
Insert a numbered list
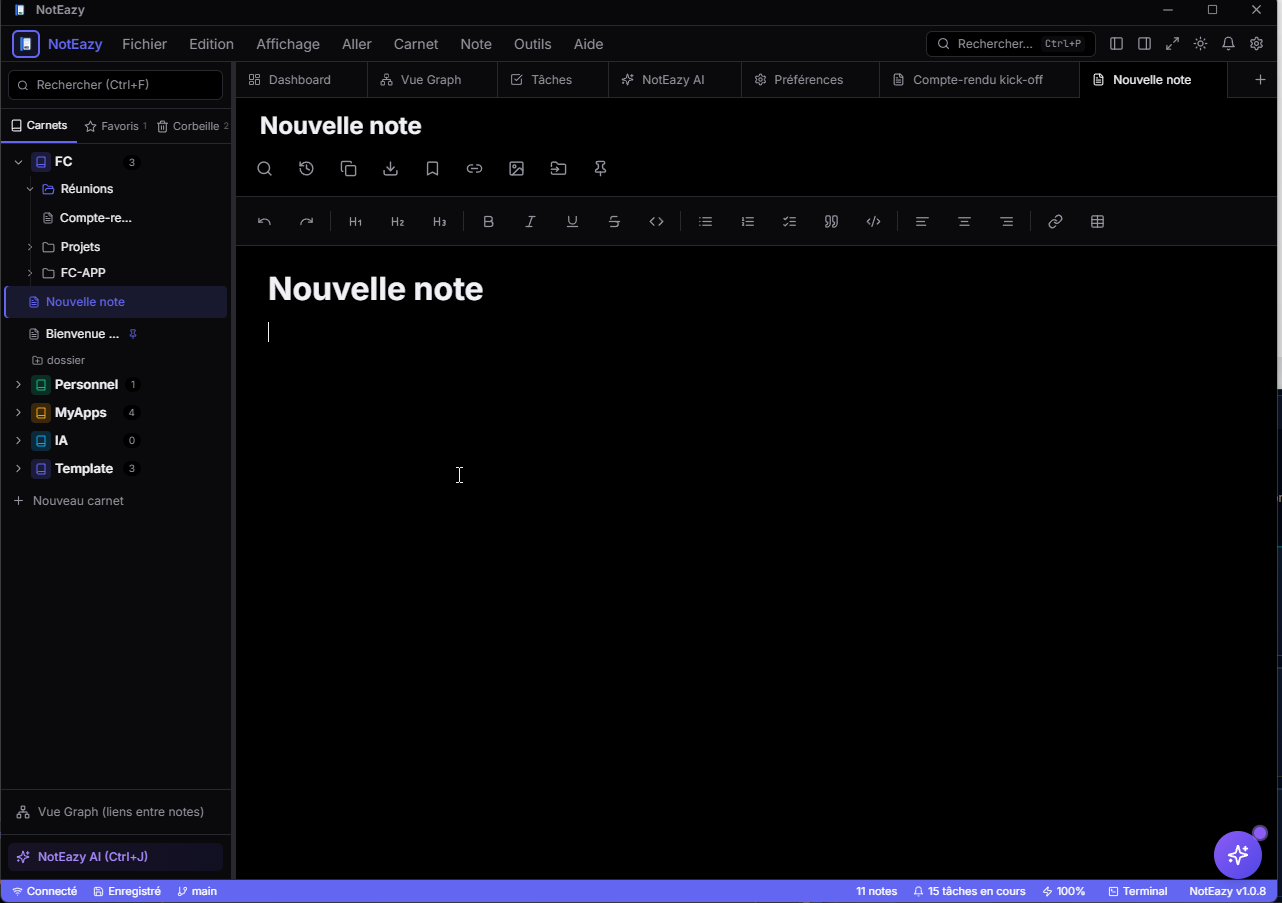pyautogui.click(x=747, y=222)
